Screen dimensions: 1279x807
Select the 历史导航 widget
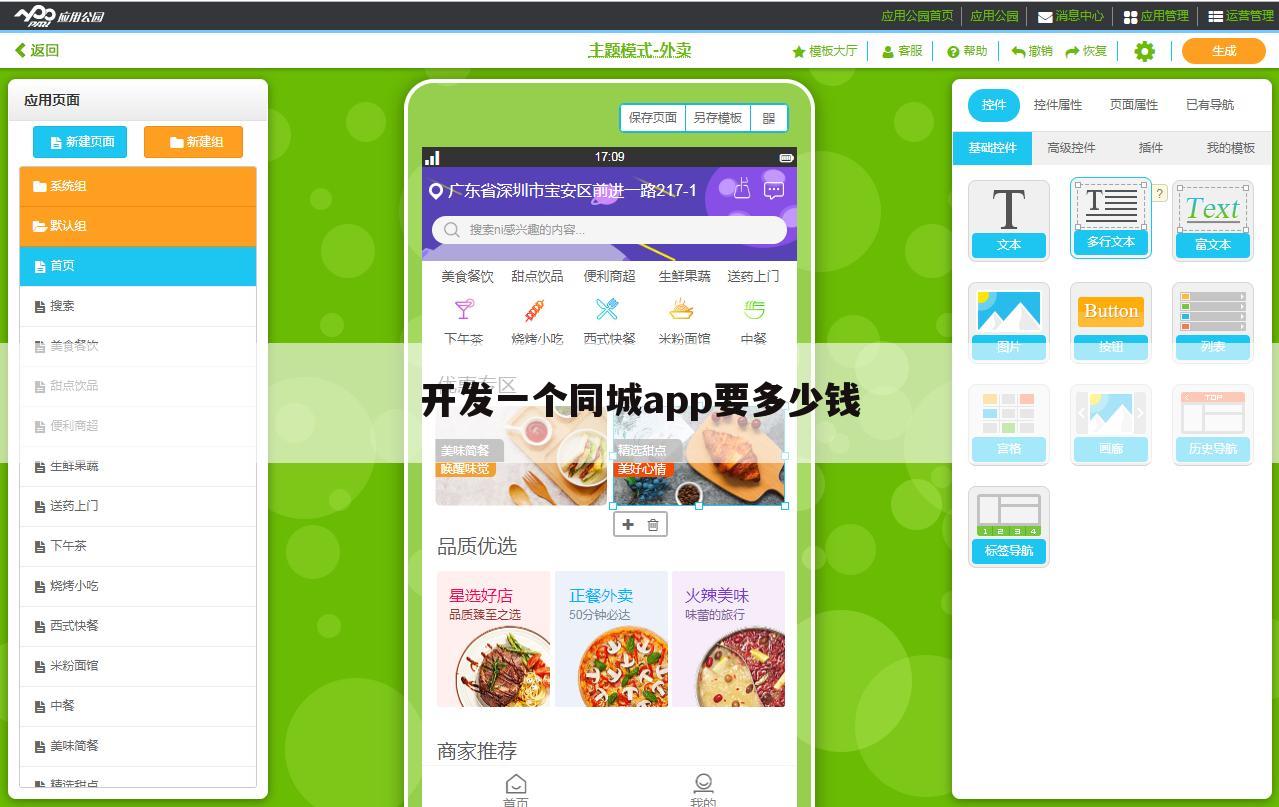[1213, 424]
